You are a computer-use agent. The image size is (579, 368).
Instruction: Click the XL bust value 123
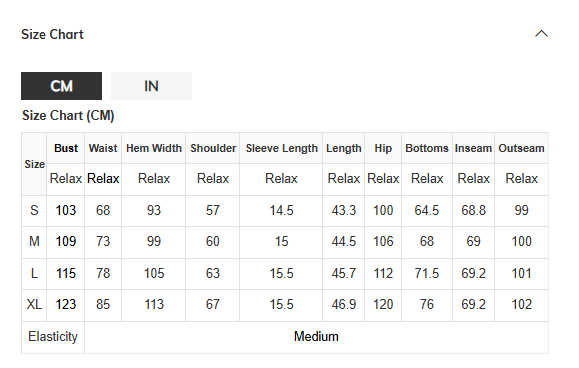pos(66,305)
